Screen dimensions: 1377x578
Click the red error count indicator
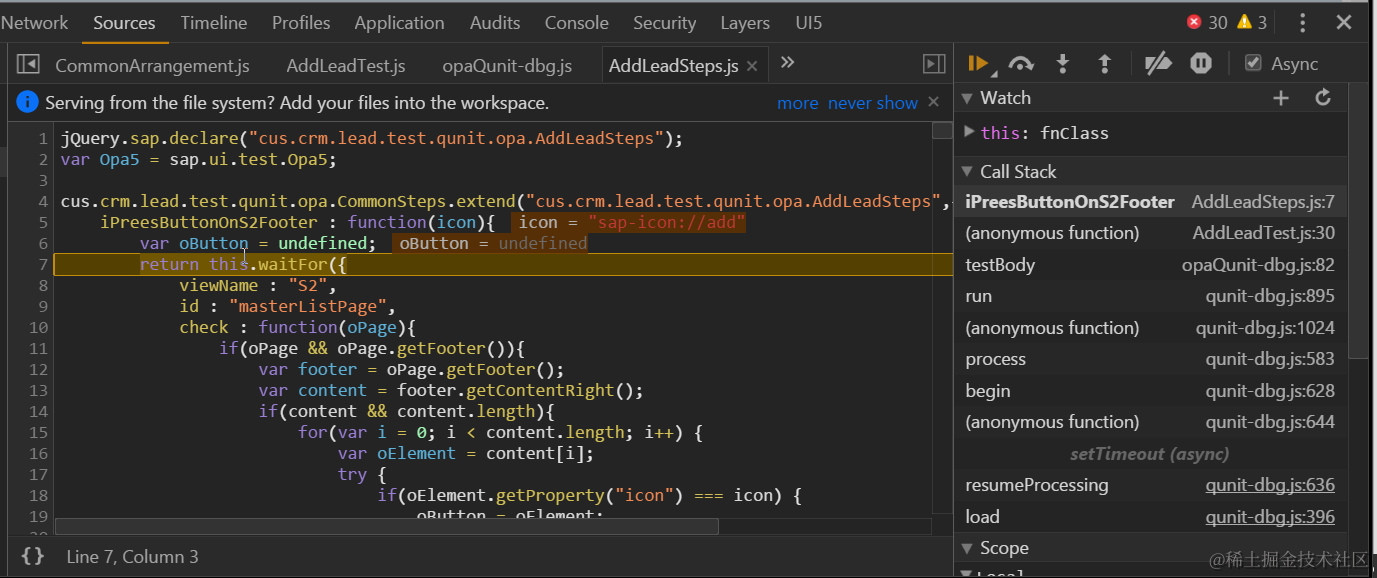(1207, 22)
